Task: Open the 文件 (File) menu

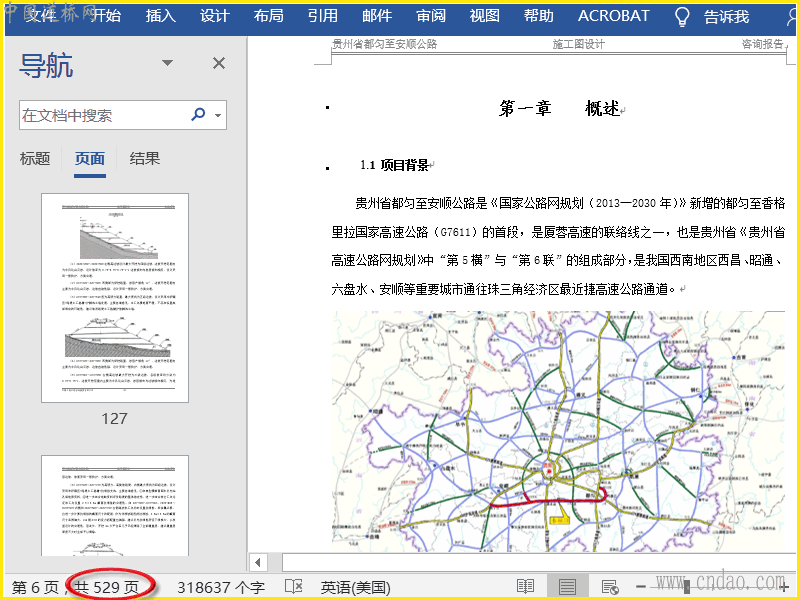Action: point(40,16)
